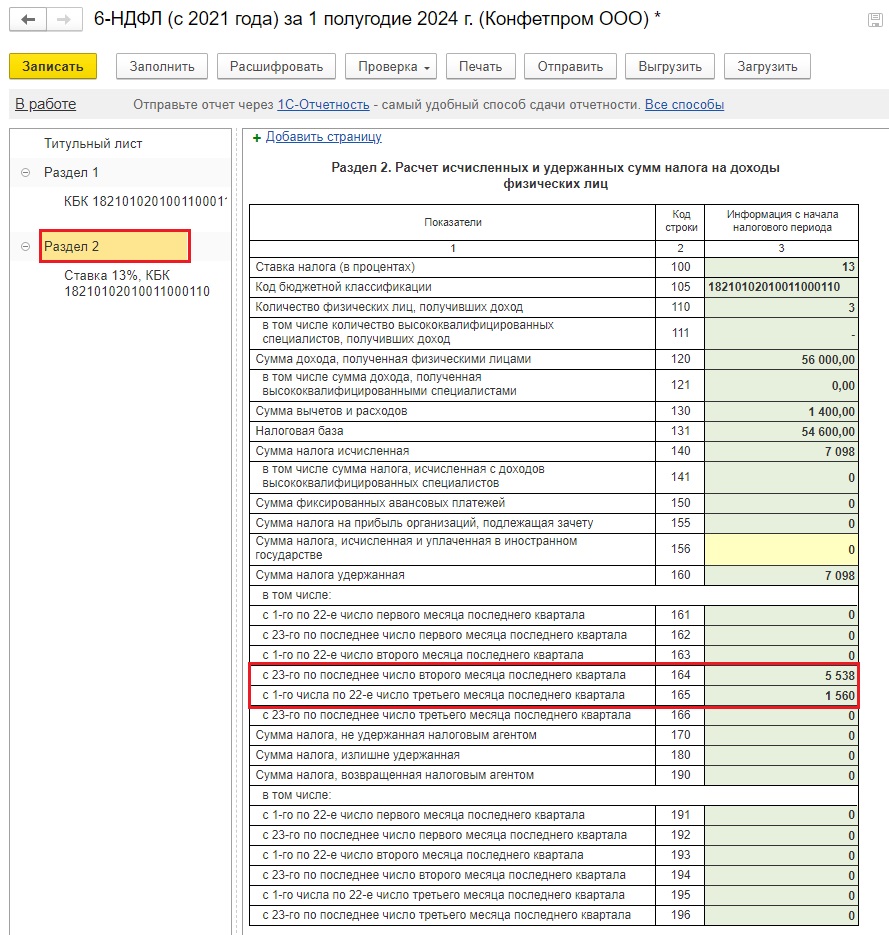Image resolution: width=889 pixels, height=935 pixels.
Task: Click the line 163 value field
Action: click(x=781, y=655)
